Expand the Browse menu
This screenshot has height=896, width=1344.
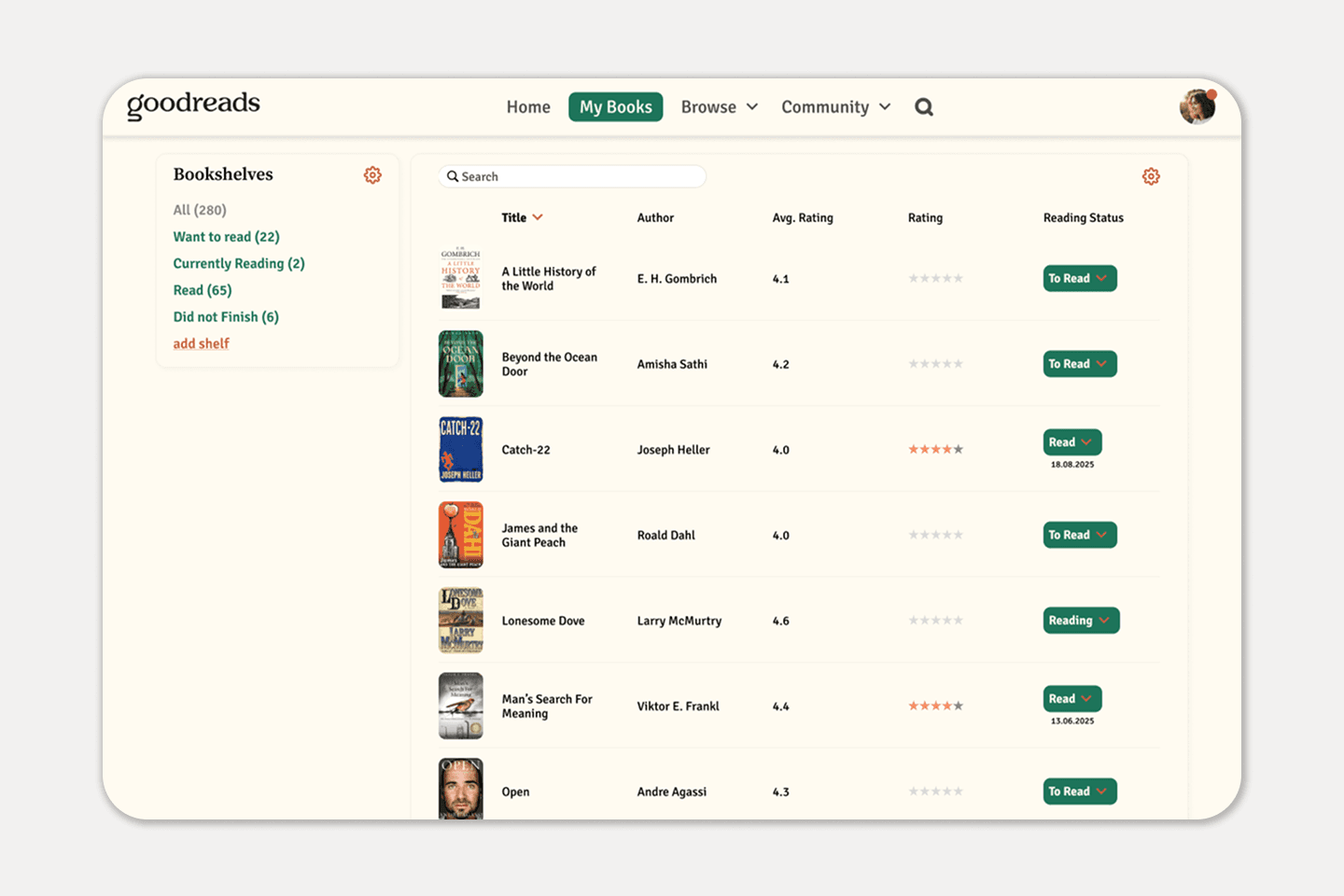[719, 107]
